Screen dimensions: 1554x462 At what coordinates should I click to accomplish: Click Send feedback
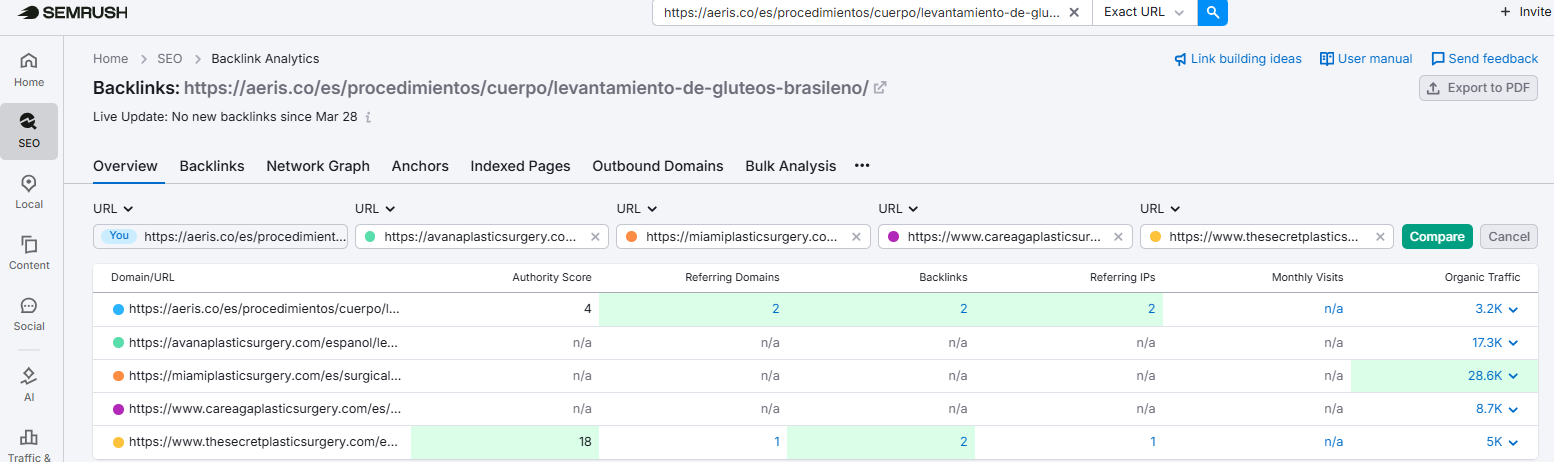click(x=1485, y=59)
